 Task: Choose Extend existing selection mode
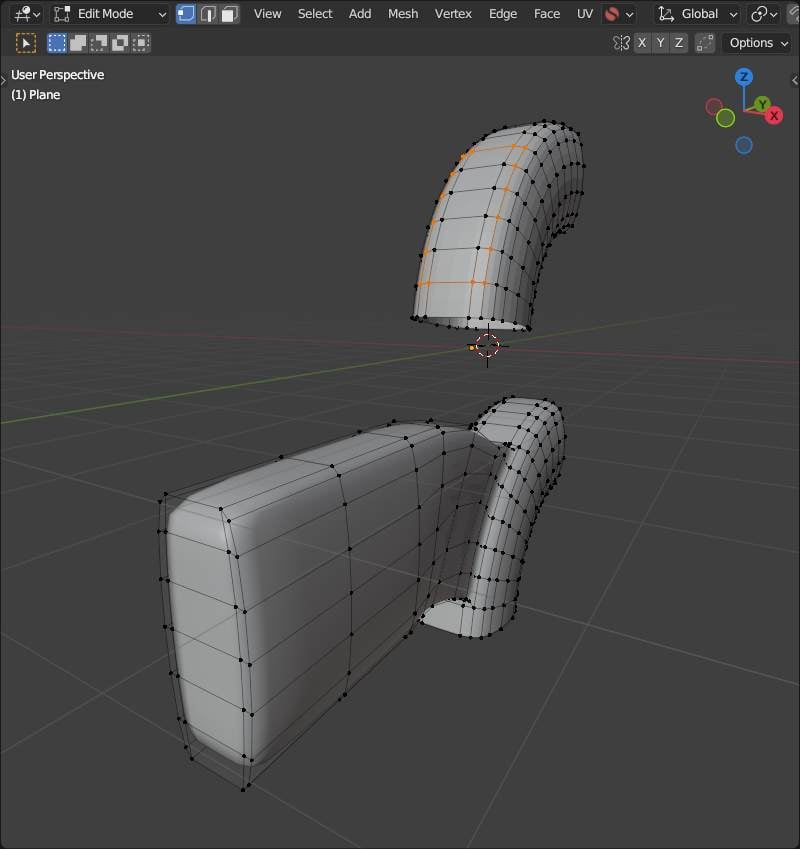click(78, 43)
